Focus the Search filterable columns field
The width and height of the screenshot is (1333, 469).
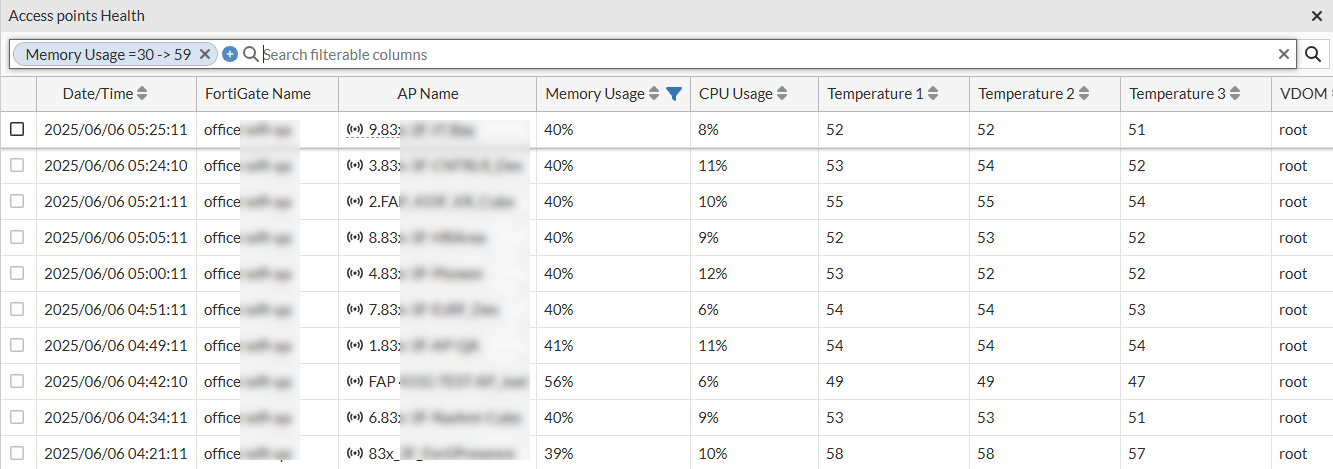760,54
